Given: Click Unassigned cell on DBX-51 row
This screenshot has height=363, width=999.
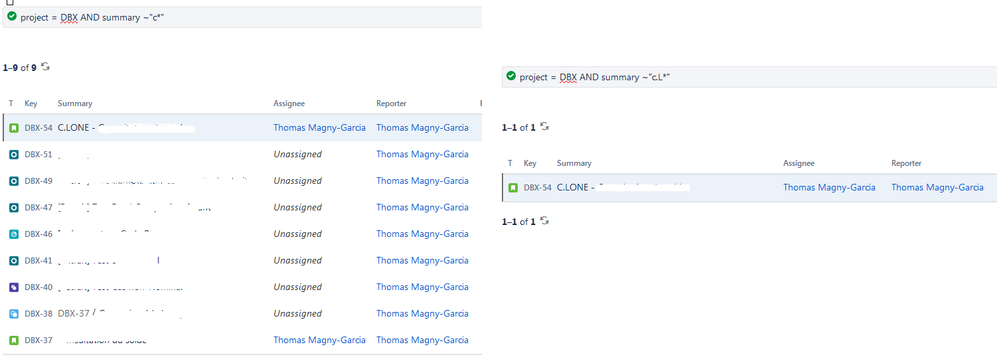Looking at the screenshot, I should pos(298,154).
